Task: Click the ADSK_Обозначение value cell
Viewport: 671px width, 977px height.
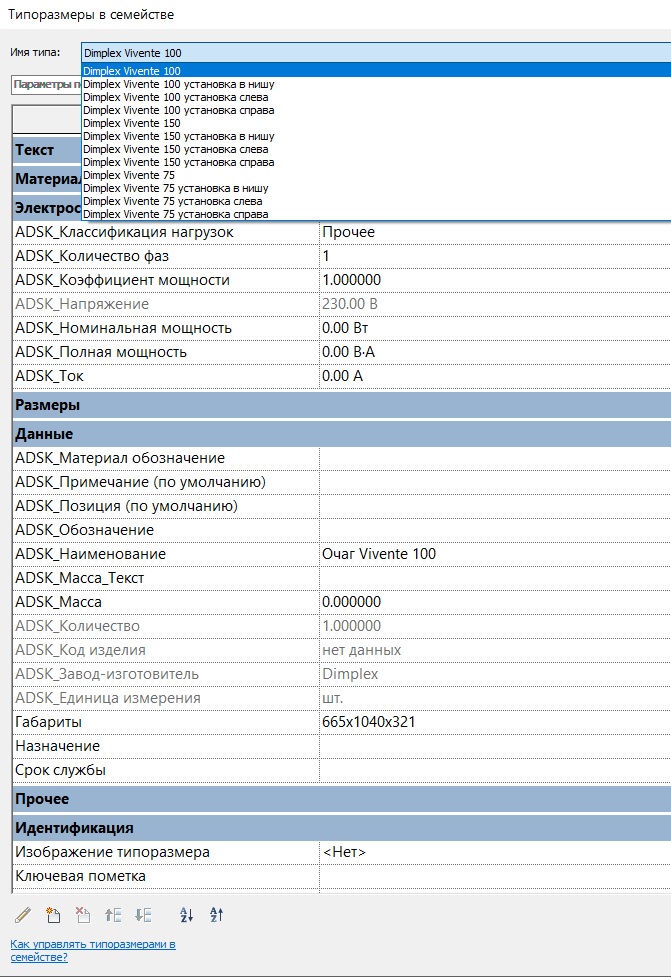Action: click(495, 530)
